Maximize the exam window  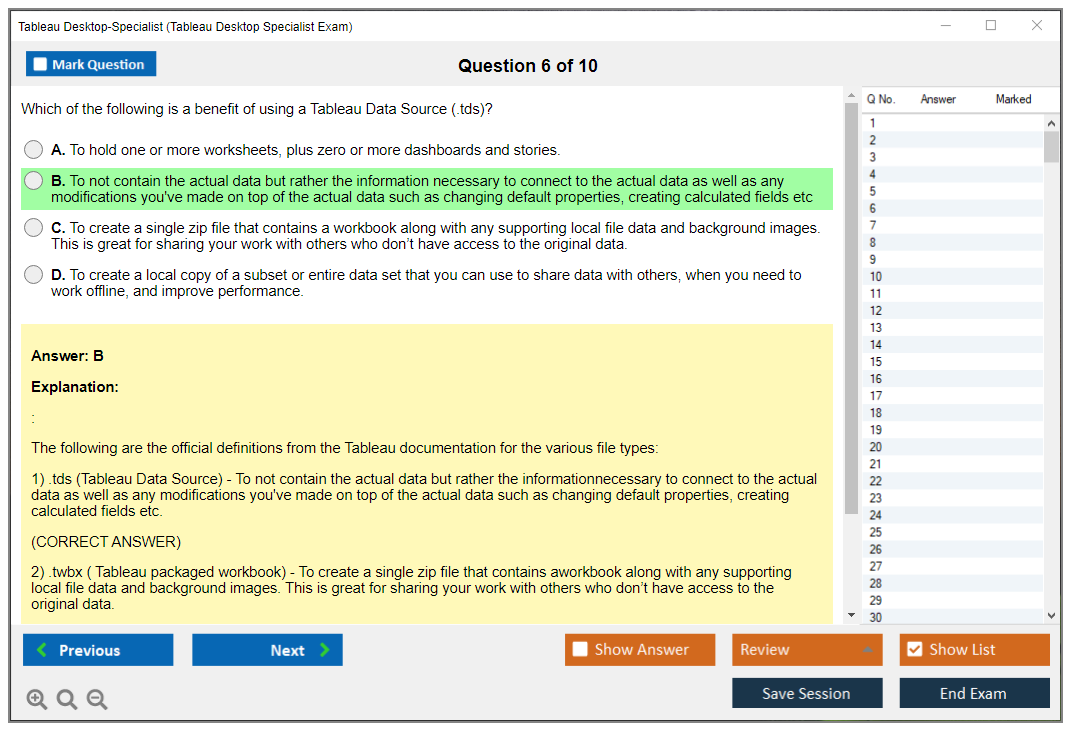tap(991, 26)
